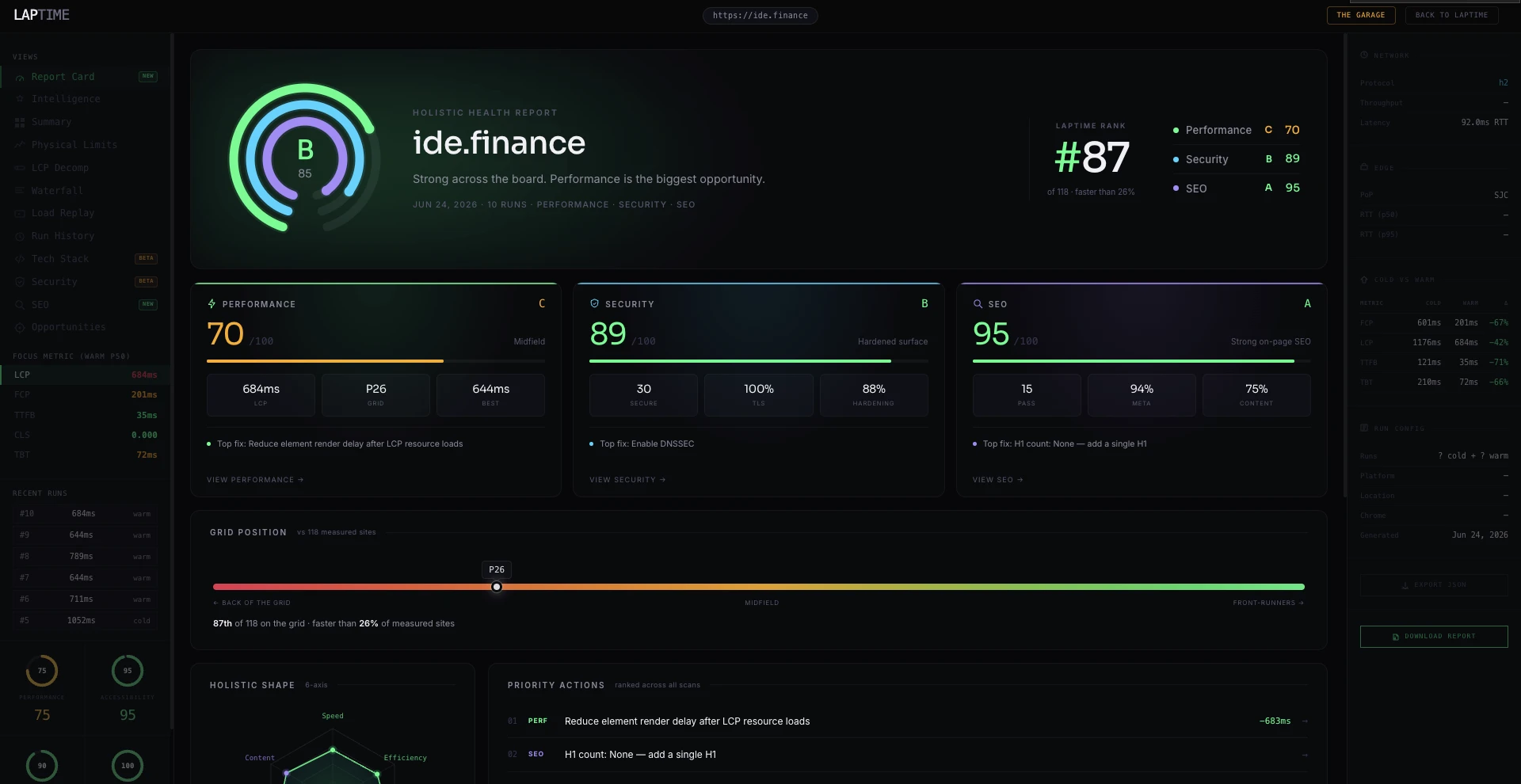Click Back to Laptime button
This screenshot has height=784, width=1521.
click(1451, 15)
